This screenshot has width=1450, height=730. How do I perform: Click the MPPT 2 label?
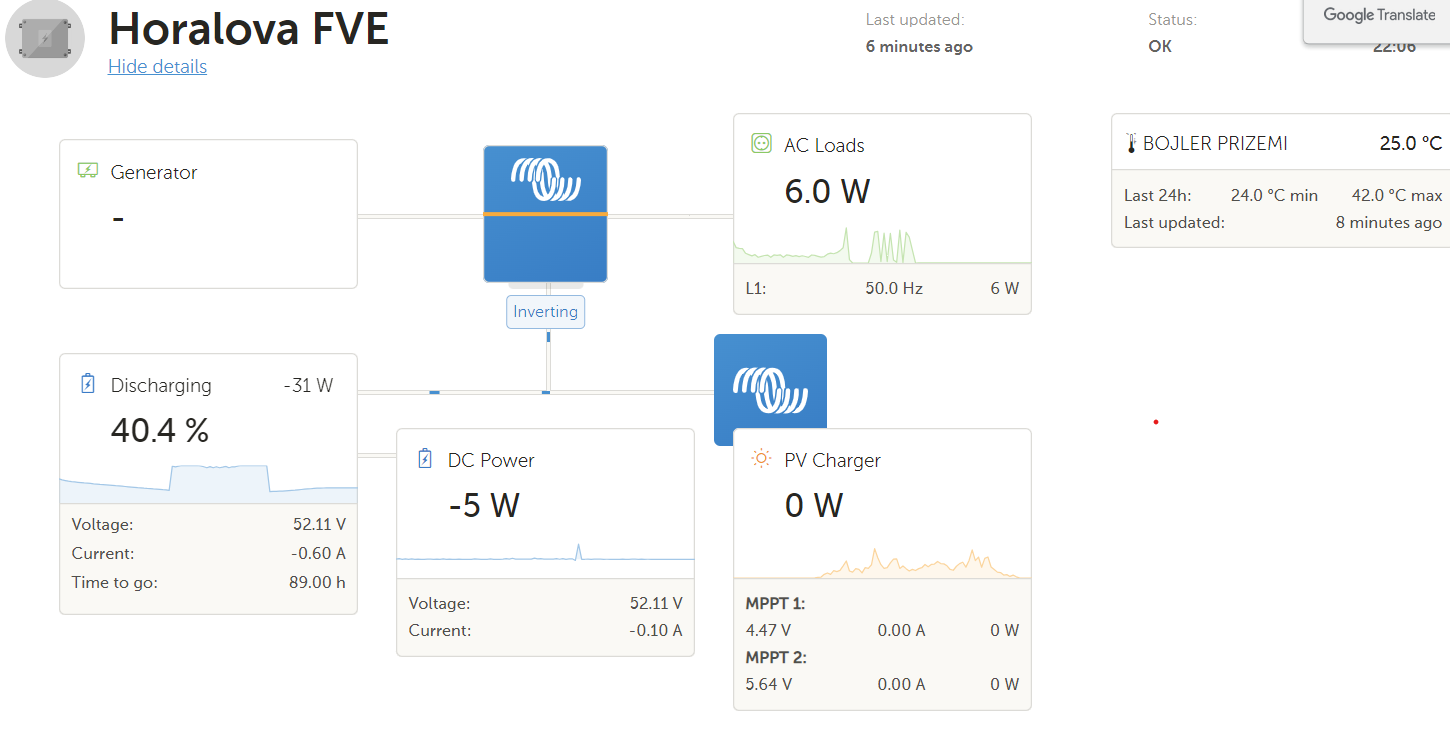(x=776, y=657)
